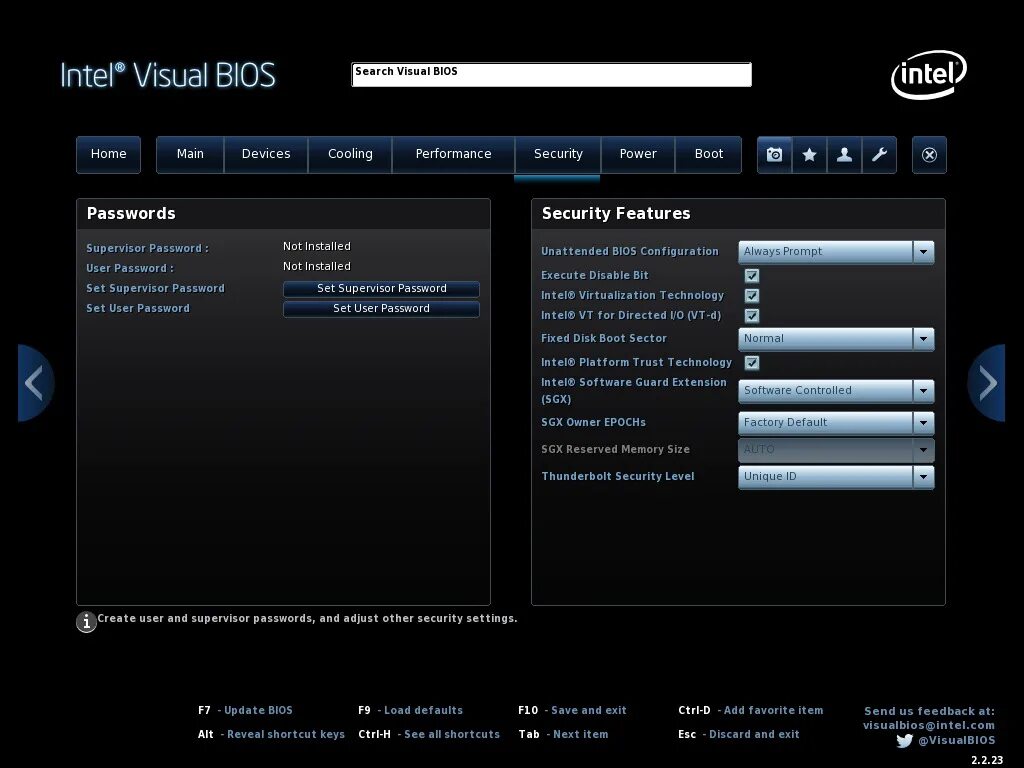
Task: Toggle Intel VT for Directed I/O checkbox
Action: coord(752,316)
